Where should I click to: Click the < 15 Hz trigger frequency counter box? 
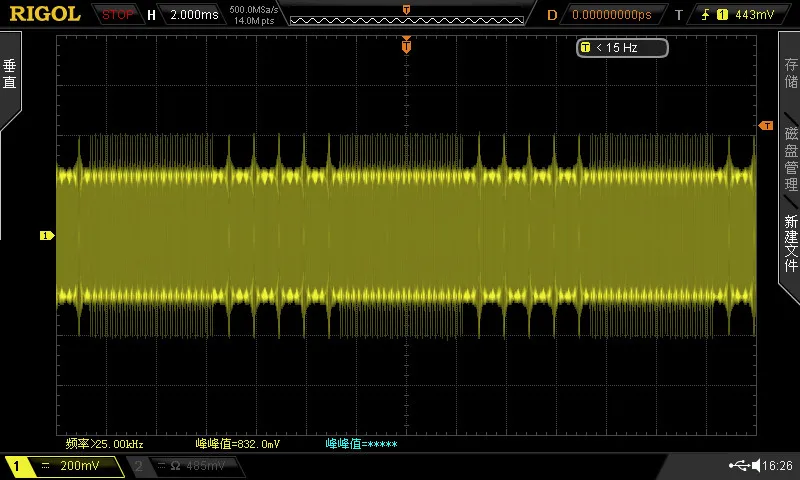tap(622, 47)
